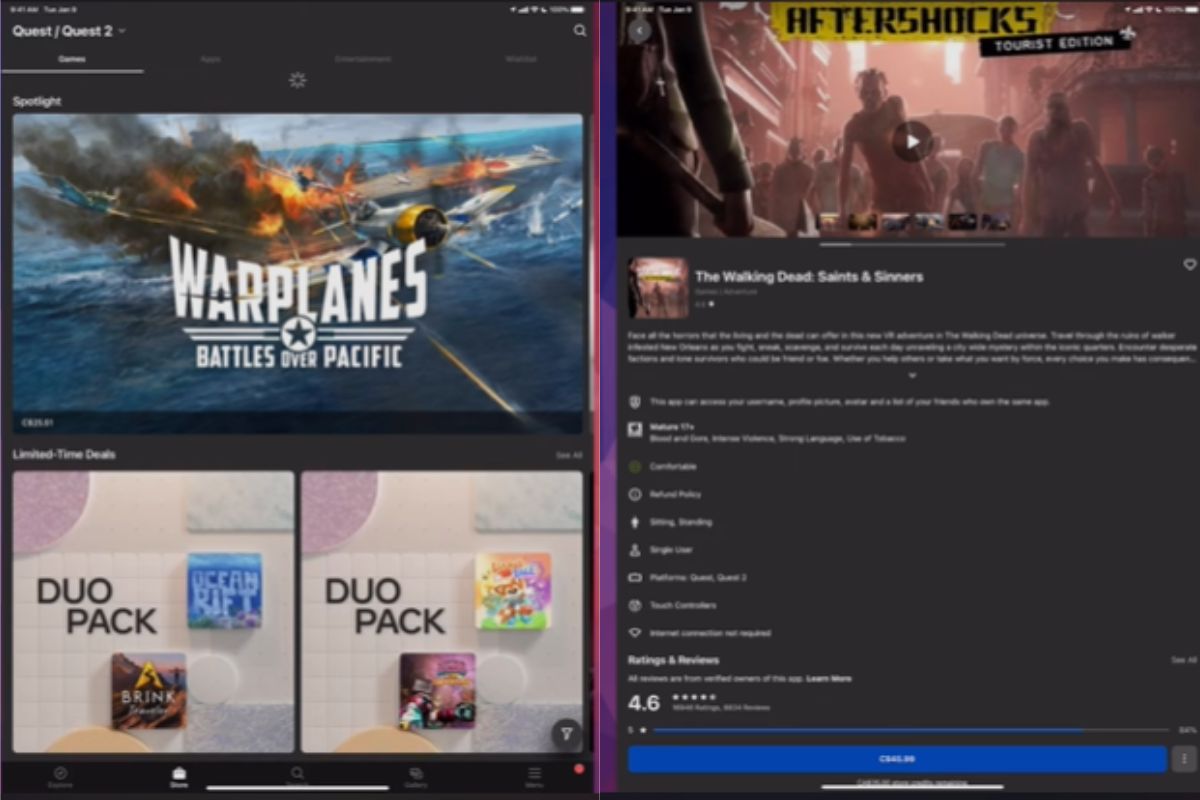Tap the Store icon in the bottom bar

click(179, 777)
